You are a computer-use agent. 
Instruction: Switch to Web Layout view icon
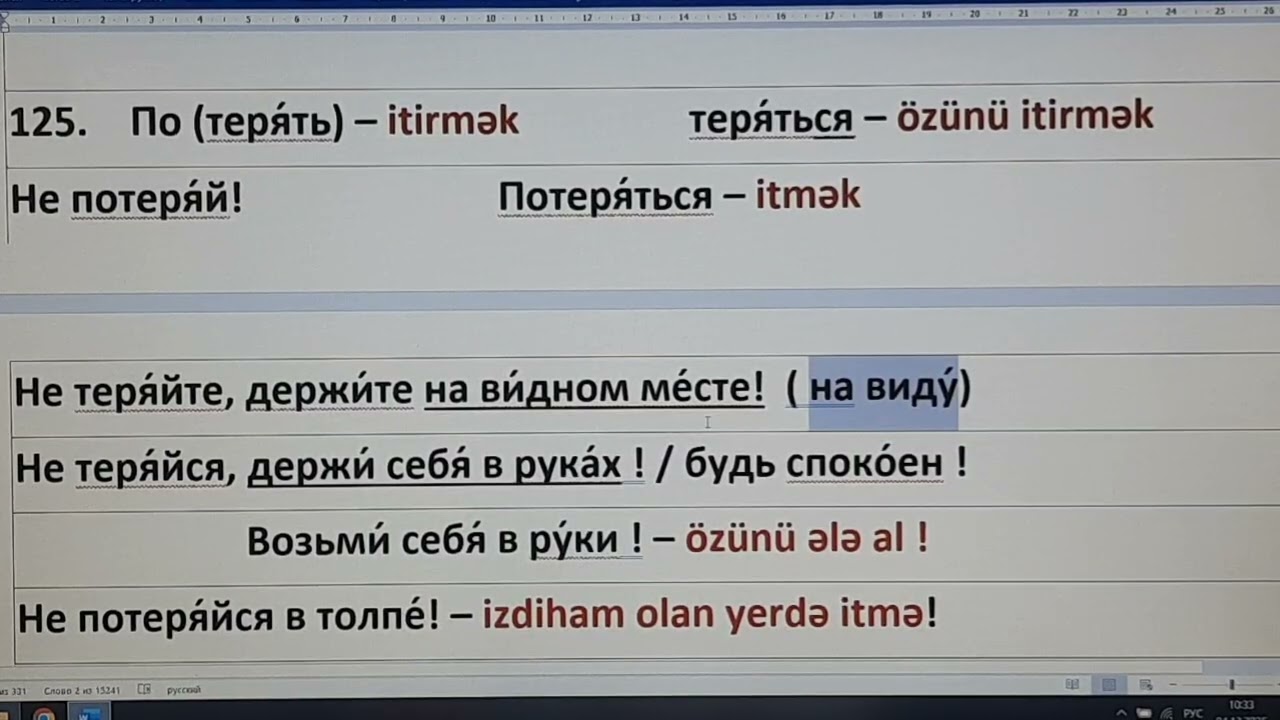(x=1146, y=685)
